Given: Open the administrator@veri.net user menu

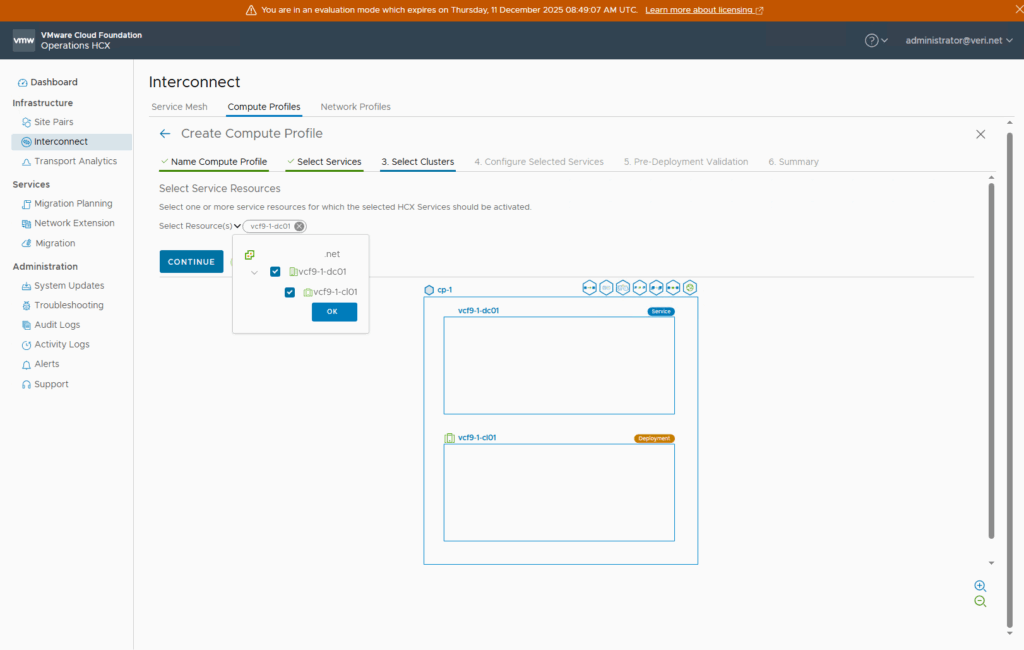Looking at the screenshot, I should coord(957,40).
